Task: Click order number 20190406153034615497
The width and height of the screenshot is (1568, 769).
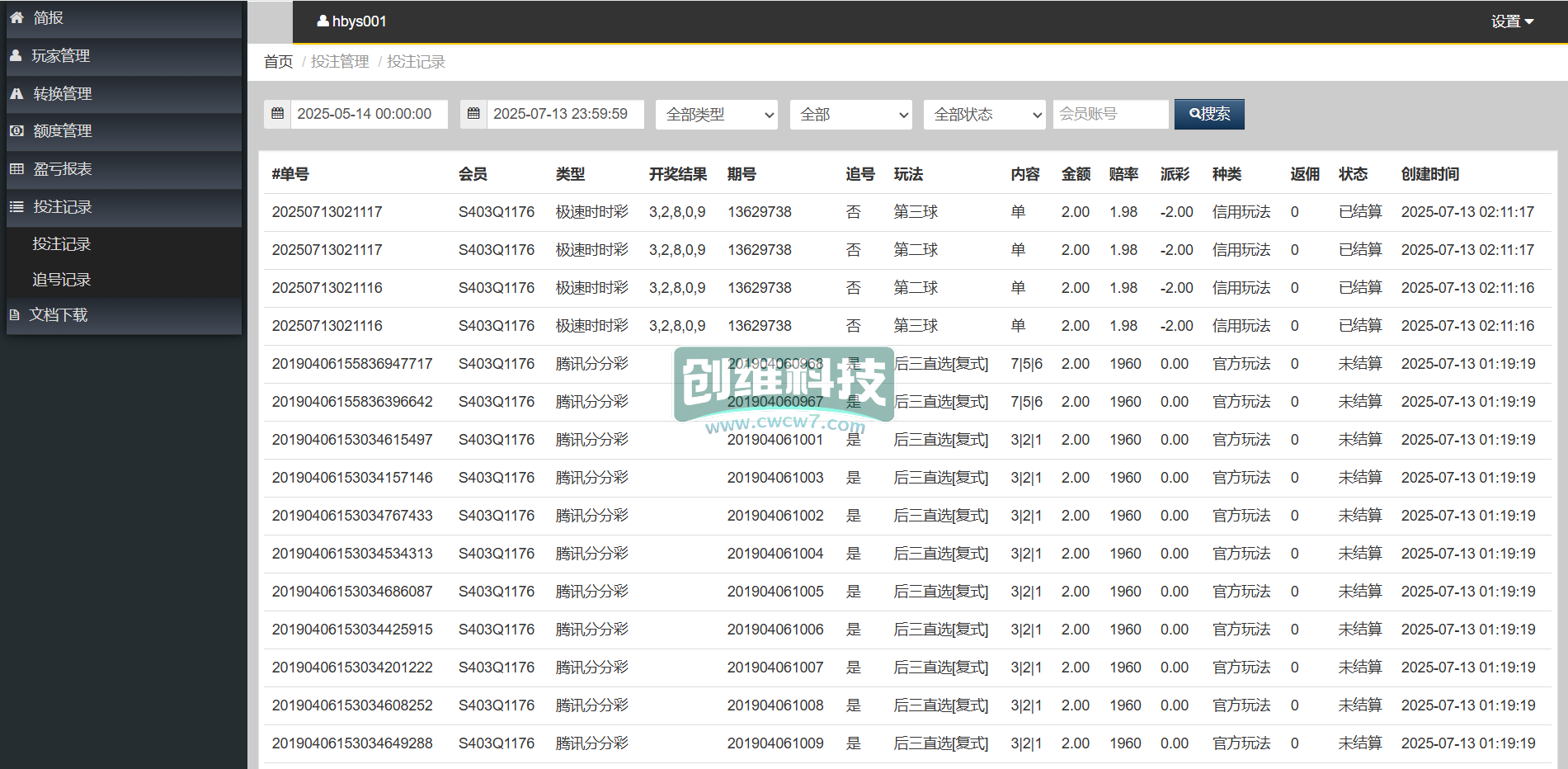Action: 352,440
